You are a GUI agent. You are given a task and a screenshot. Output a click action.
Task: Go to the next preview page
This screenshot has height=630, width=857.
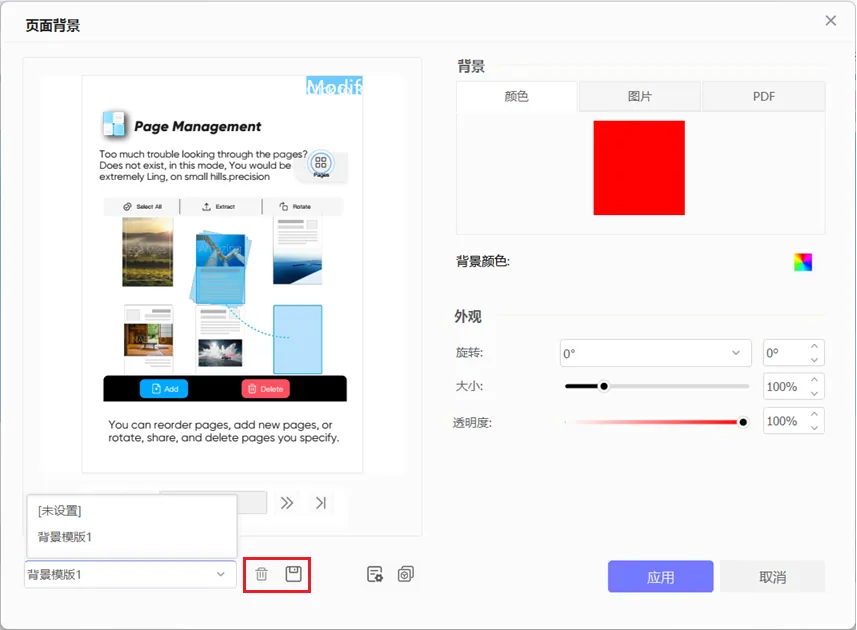(287, 503)
